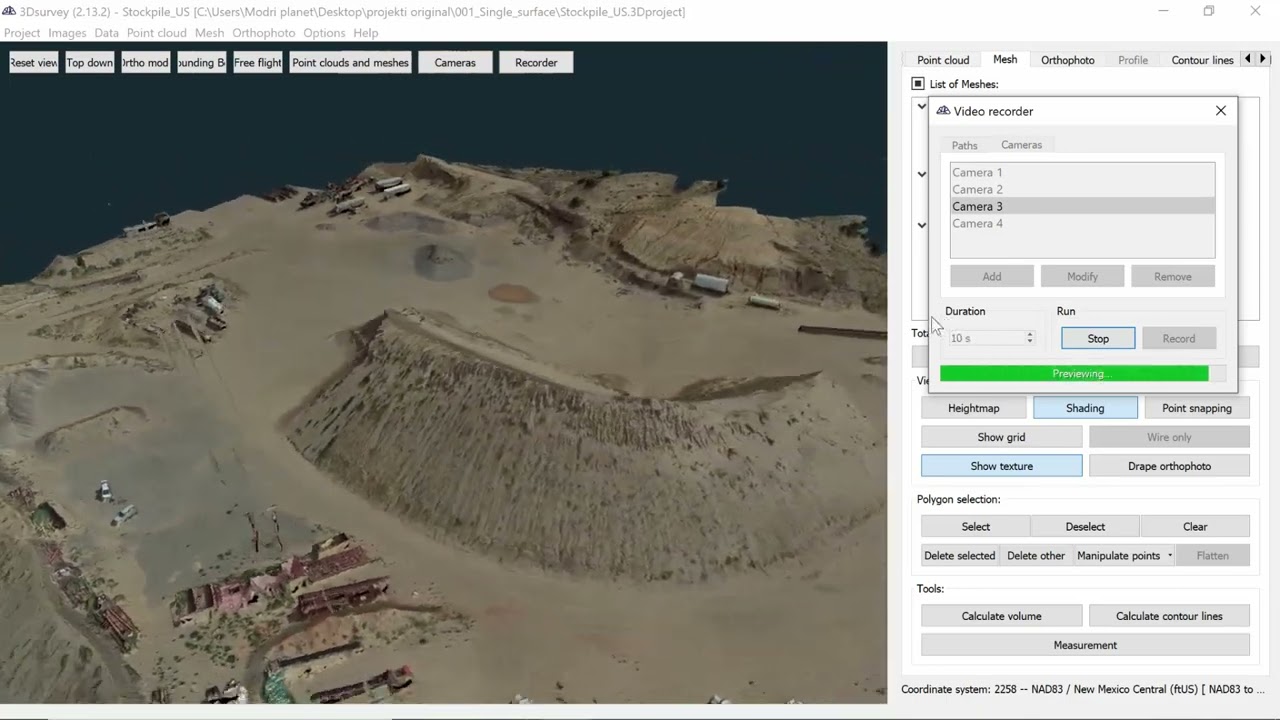Stop the video preview
Image resolution: width=1280 pixels, height=720 pixels.
(x=1098, y=338)
